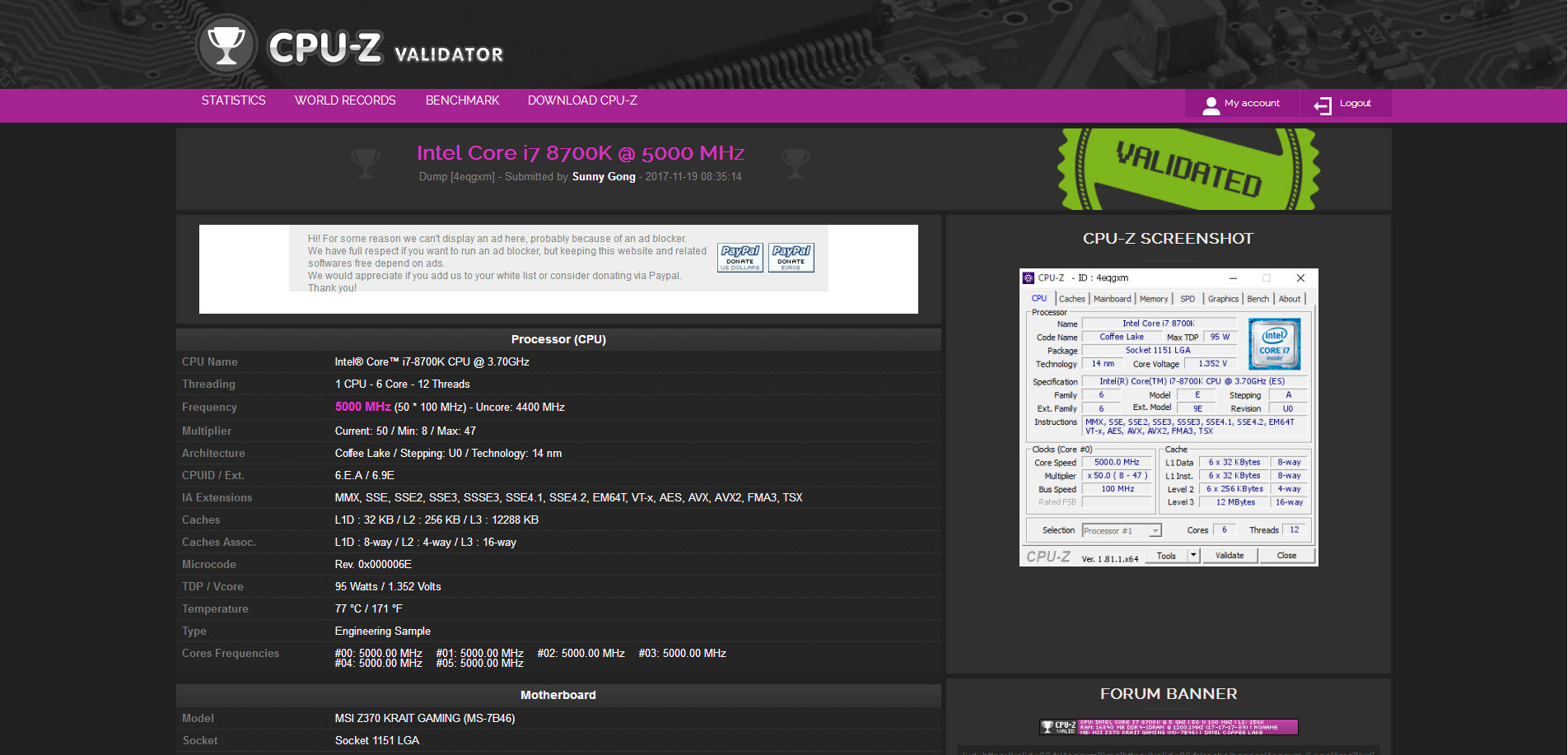Click the Logout arrow icon

click(x=1323, y=105)
